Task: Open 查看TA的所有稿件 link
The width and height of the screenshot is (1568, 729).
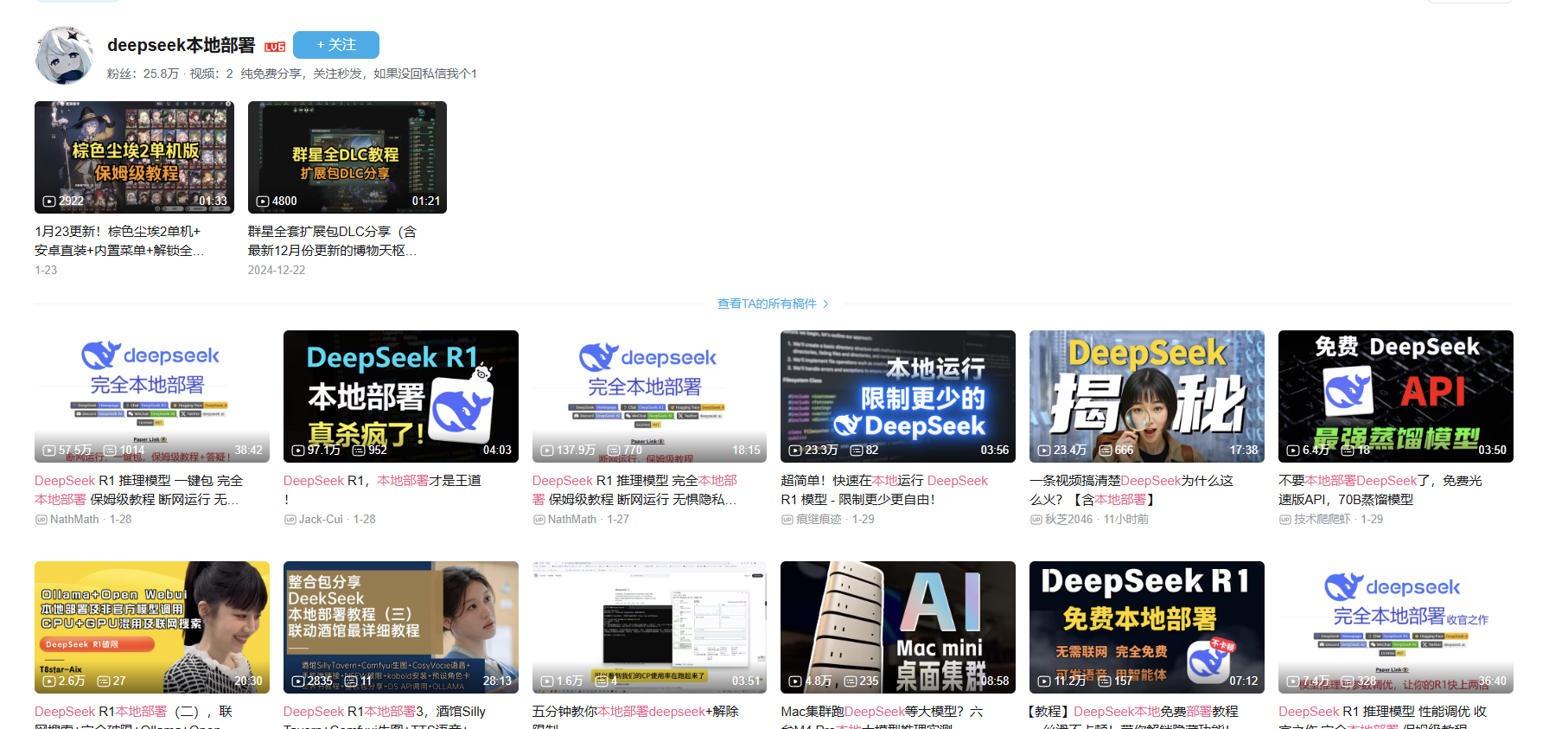Action: [x=773, y=304]
